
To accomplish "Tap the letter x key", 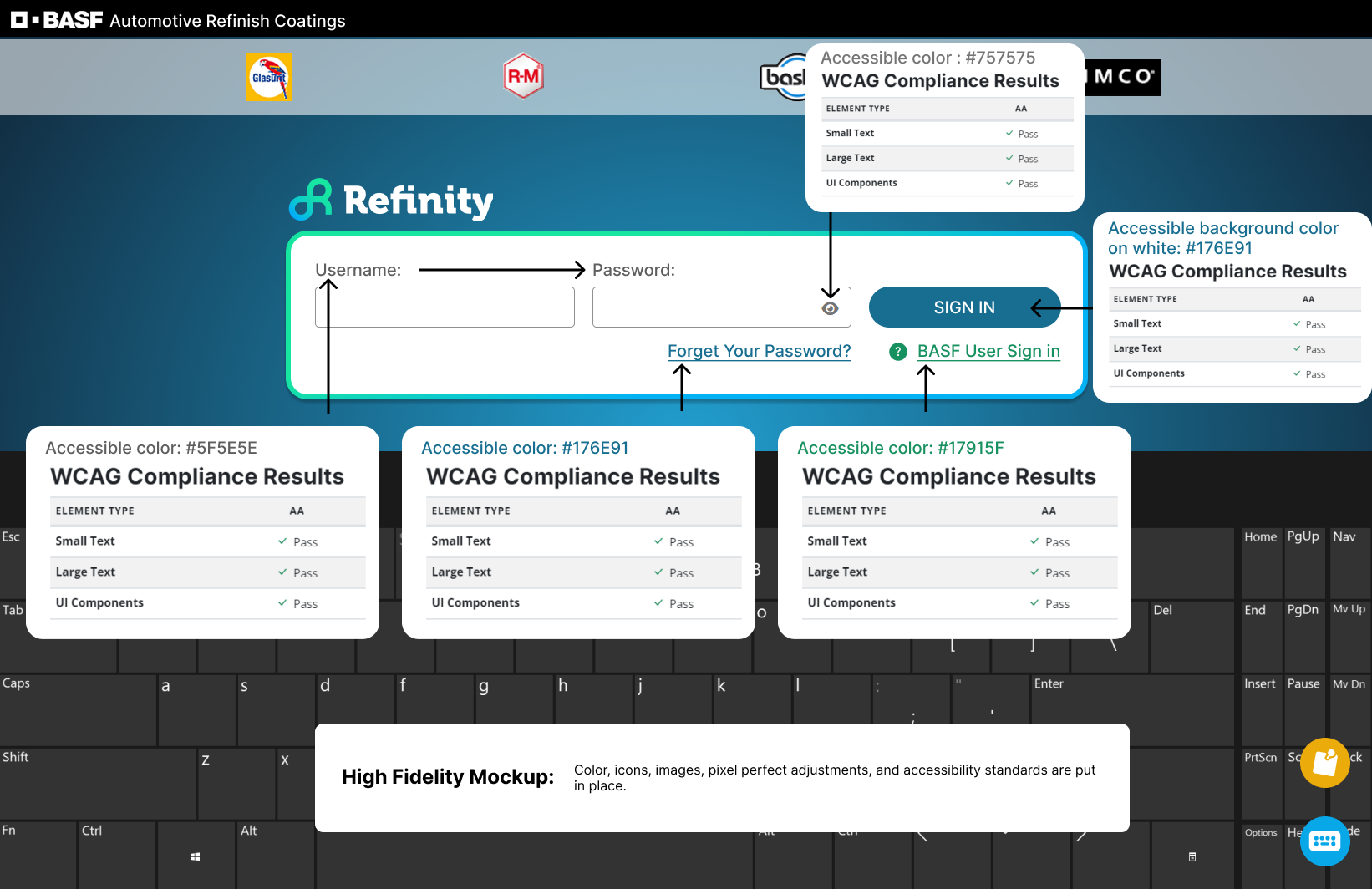I will pos(296,784).
